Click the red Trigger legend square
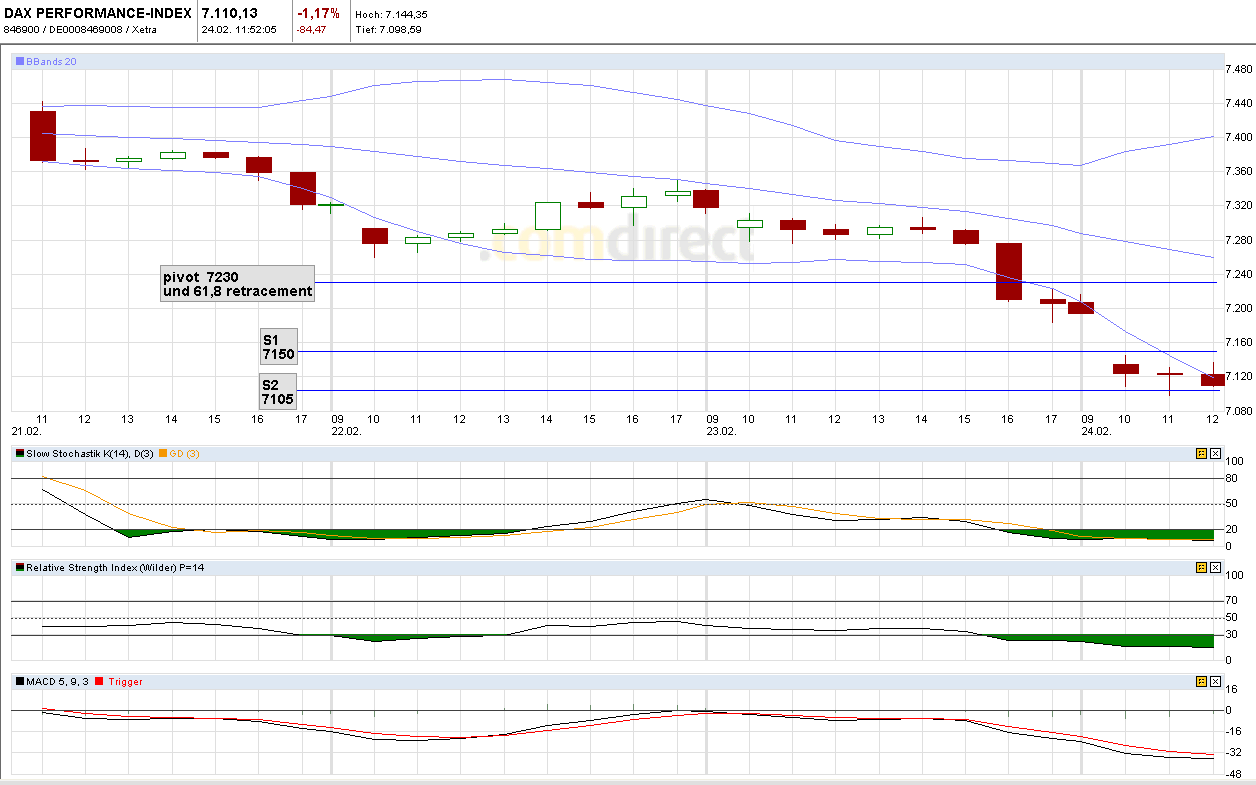 click(100, 682)
